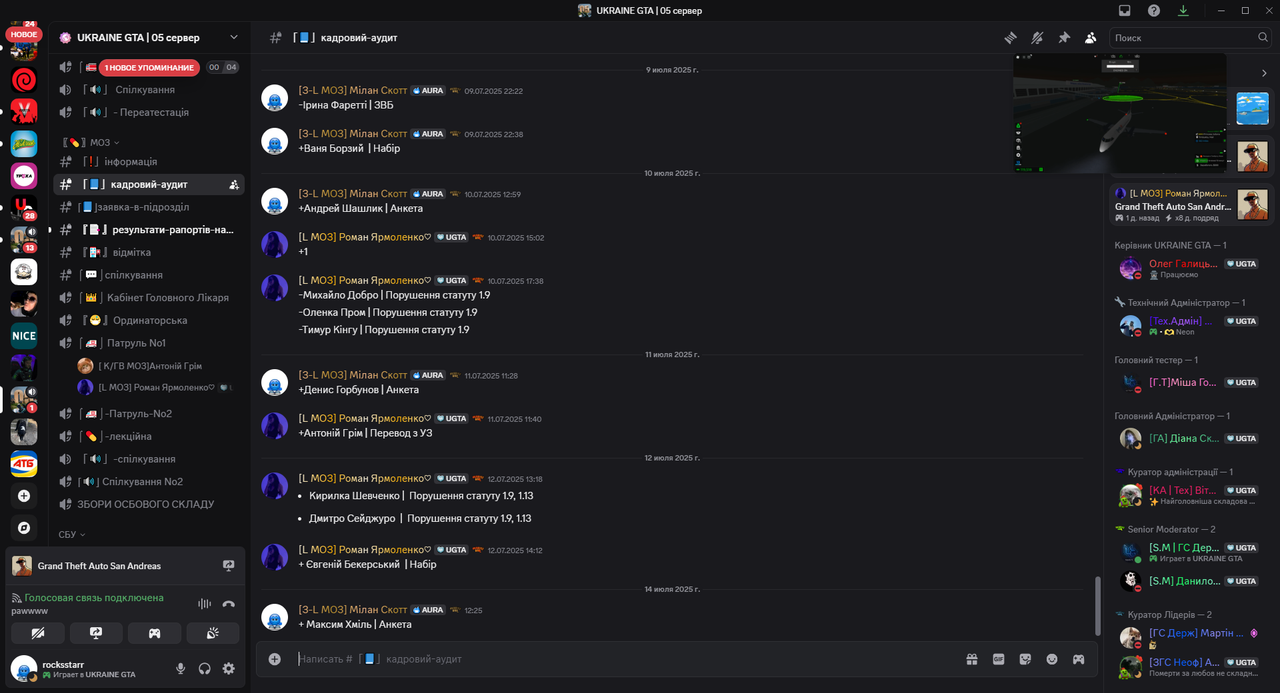Open the game stream preview thumbnail
The image size is (1280, 693).
pyautogui.click(x=1119, y=113)
